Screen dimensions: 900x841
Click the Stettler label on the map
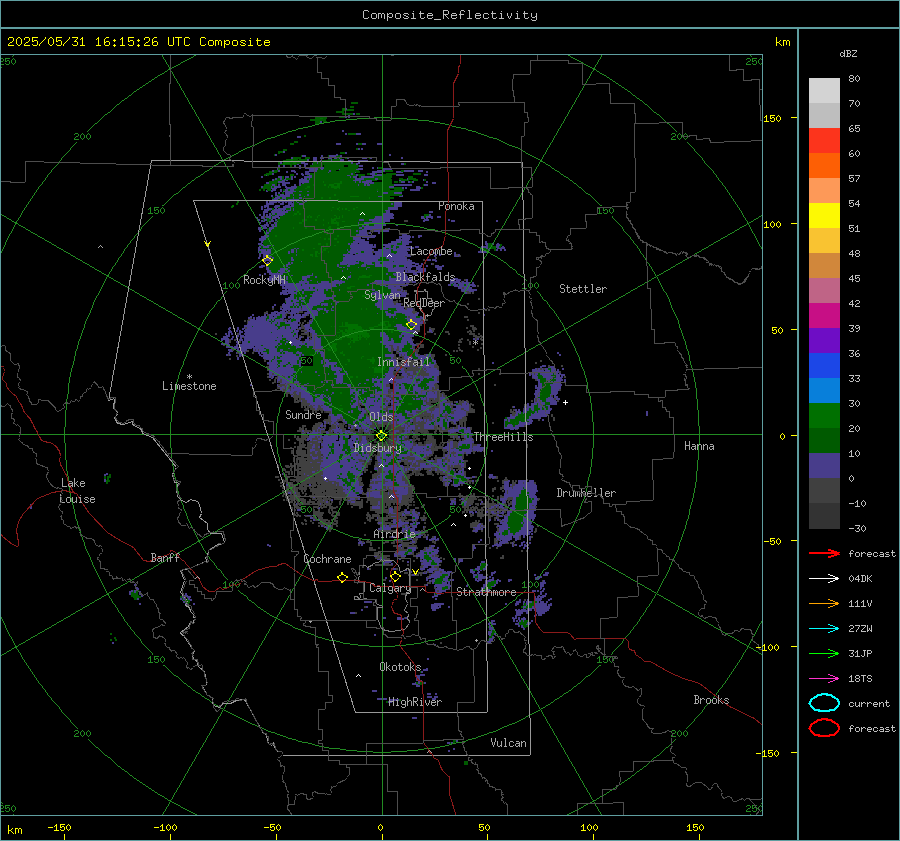(x=583, y=289)
